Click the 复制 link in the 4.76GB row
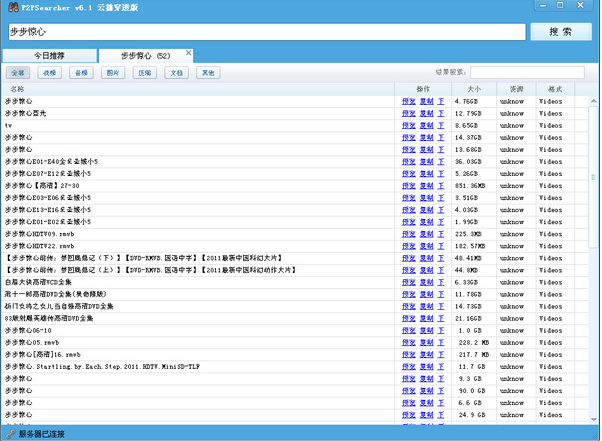602x441 pixels. click(426, 101)
